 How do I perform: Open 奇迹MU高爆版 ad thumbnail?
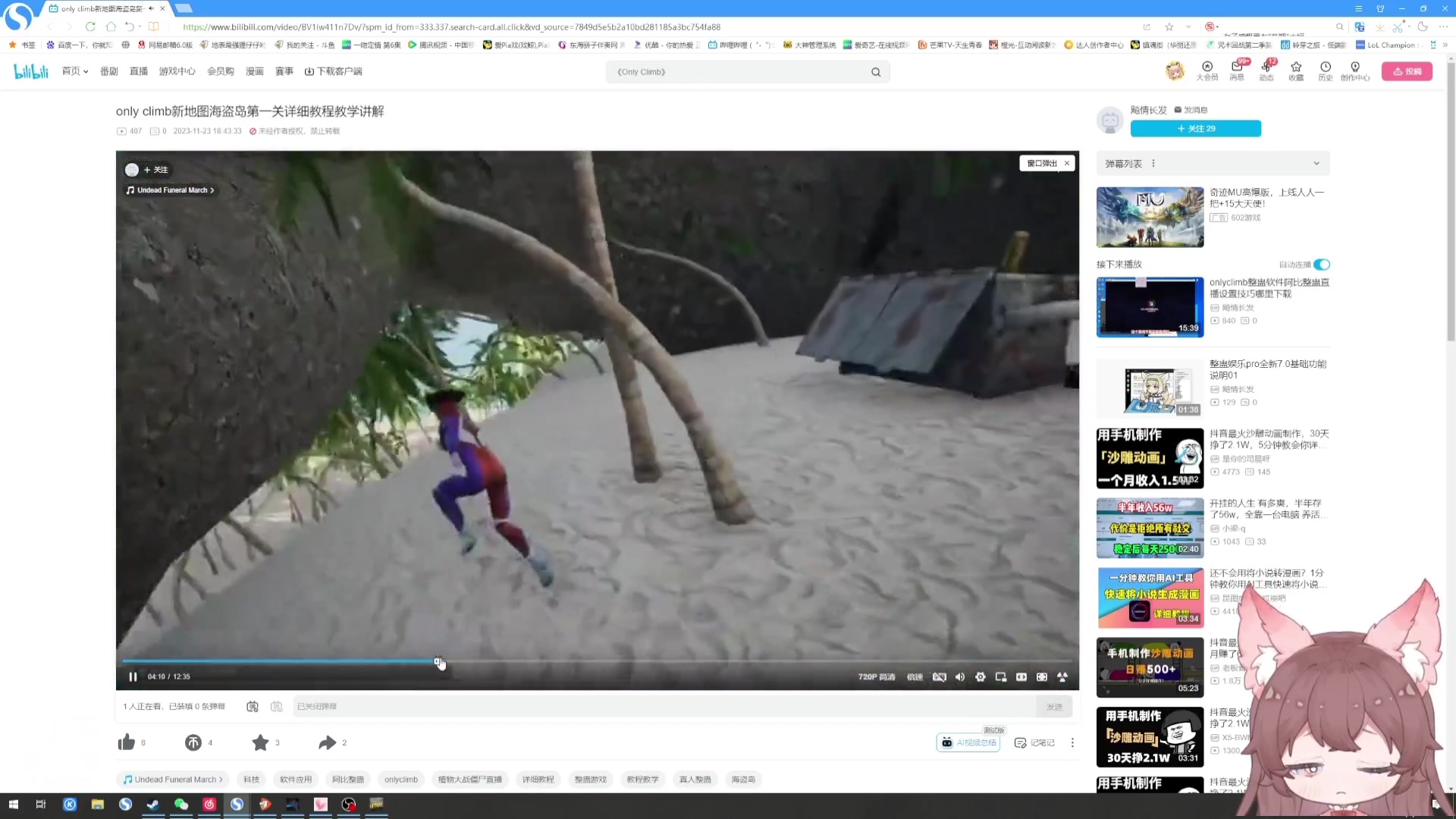pos(1150,217)
